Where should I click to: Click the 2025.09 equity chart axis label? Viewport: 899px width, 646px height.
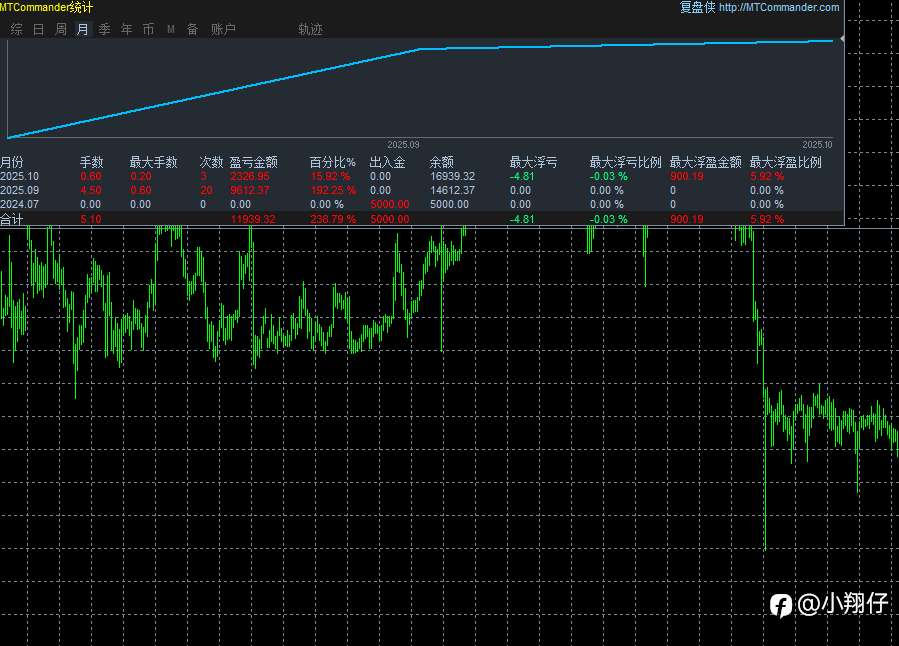click(403, 145)
